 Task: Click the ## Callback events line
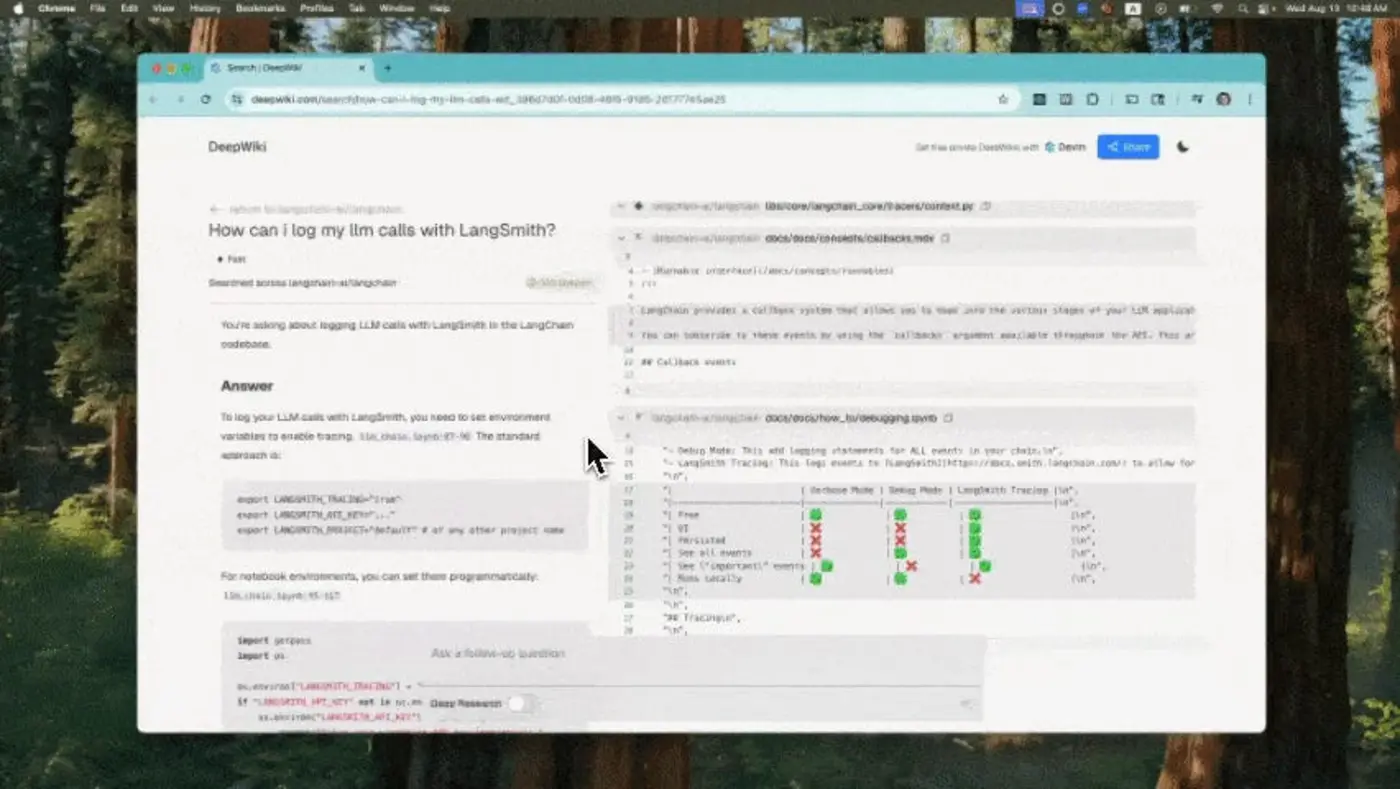[688, 362]
